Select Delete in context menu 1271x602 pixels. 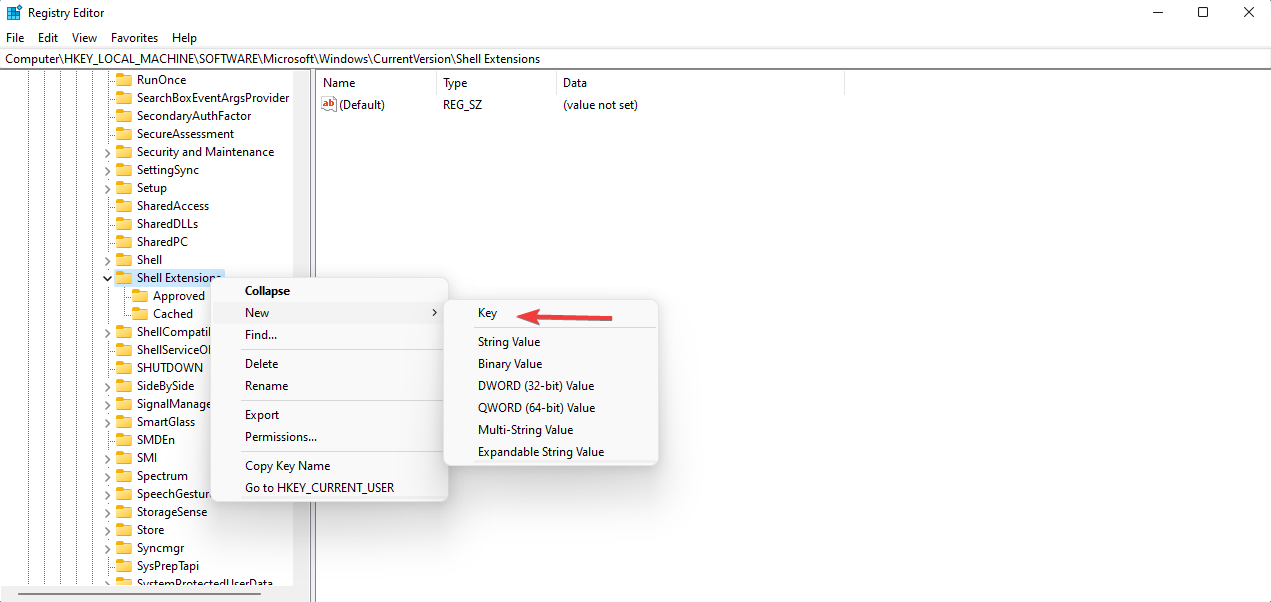tap(329, 364)
